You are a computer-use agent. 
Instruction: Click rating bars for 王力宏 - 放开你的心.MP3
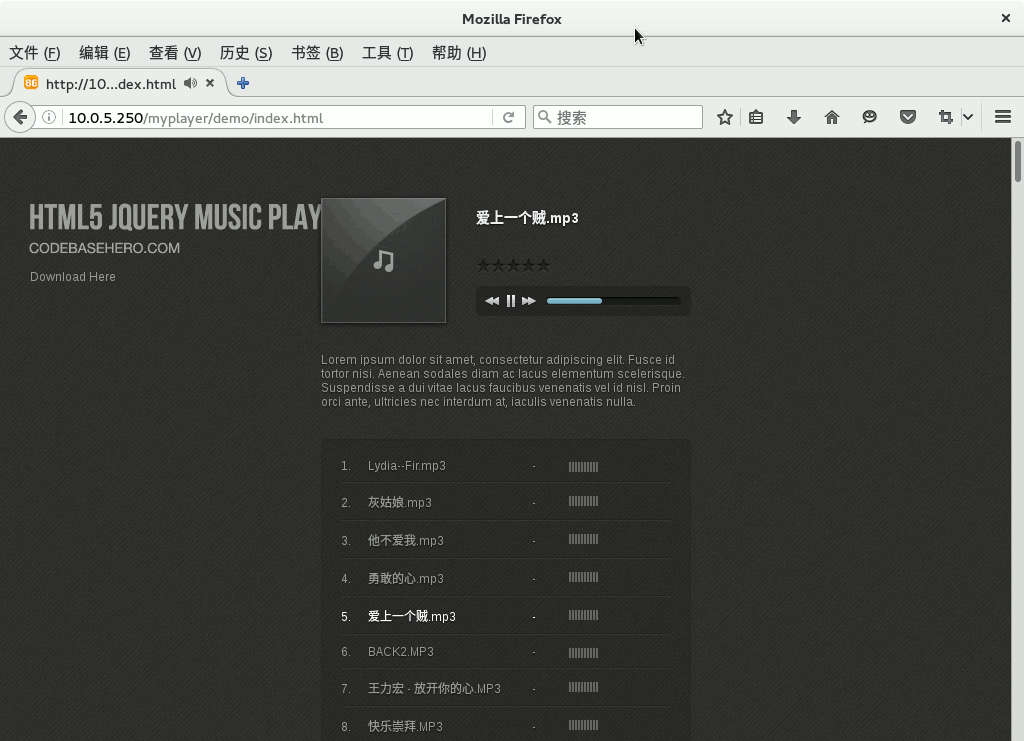pyautogui.click(x=583, y=687)
